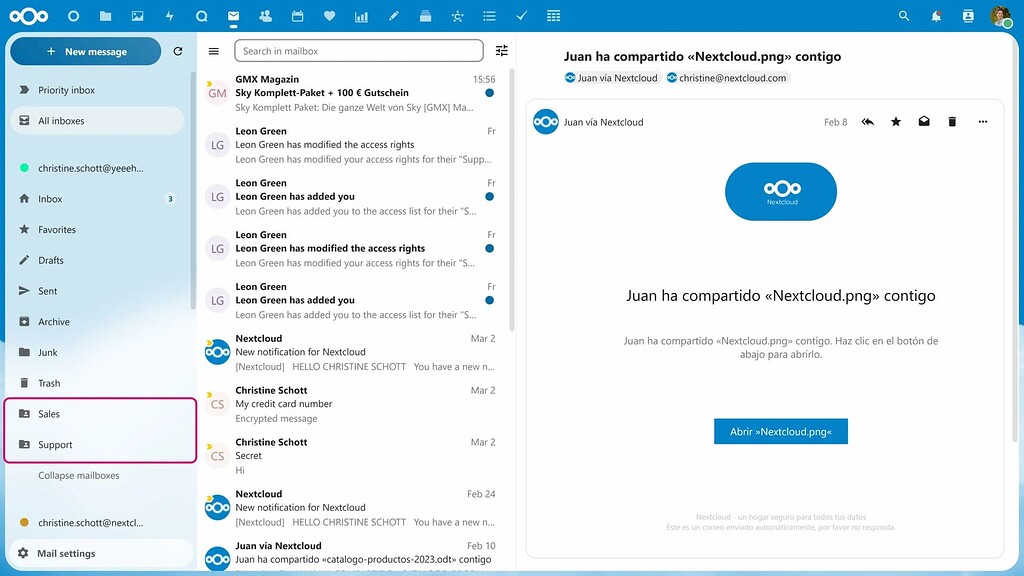The height and width of the screenshot is (576, 1024).
Task: Click the Search in mailbox field
Action: 358,50
